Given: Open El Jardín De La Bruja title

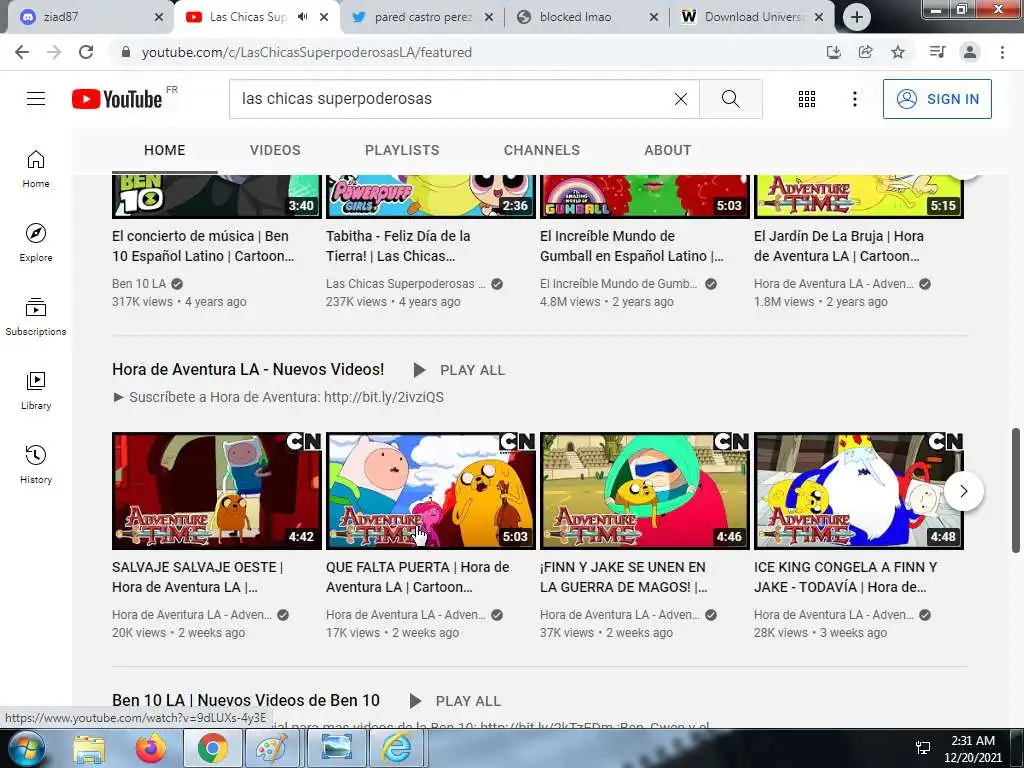Looking at the screenshot, I should pos(839,246).
